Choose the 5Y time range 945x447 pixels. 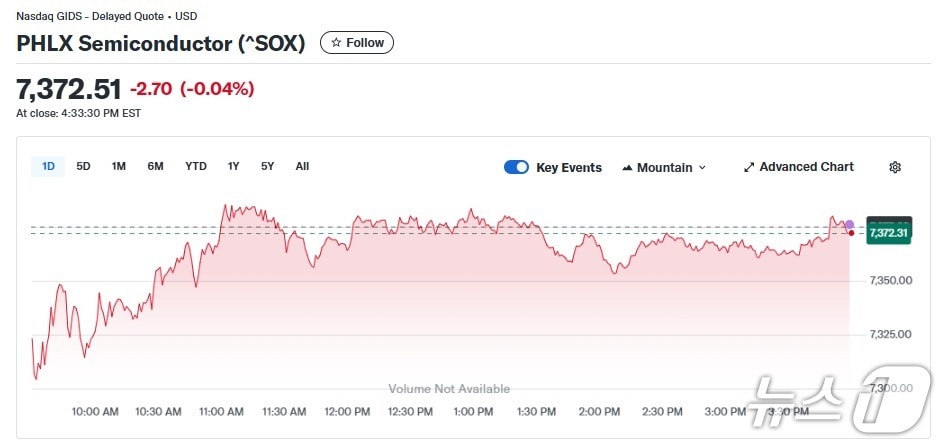[267, 167]
